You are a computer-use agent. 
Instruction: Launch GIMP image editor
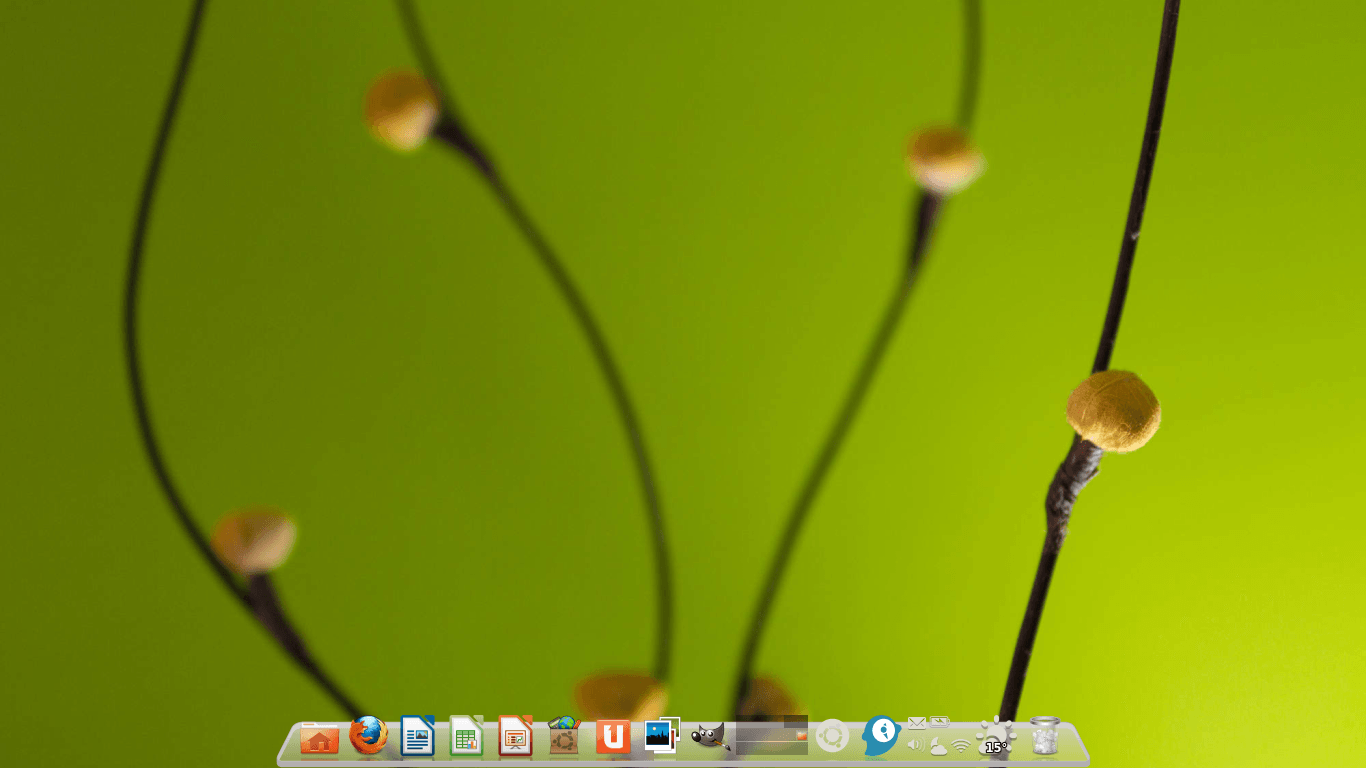click(710, 737)
